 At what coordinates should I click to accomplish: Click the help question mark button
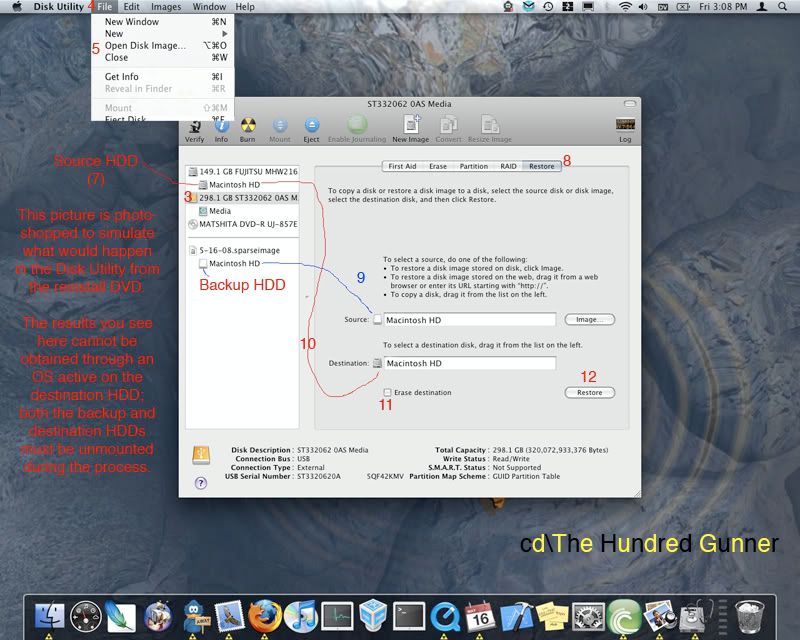click(201, 483)
